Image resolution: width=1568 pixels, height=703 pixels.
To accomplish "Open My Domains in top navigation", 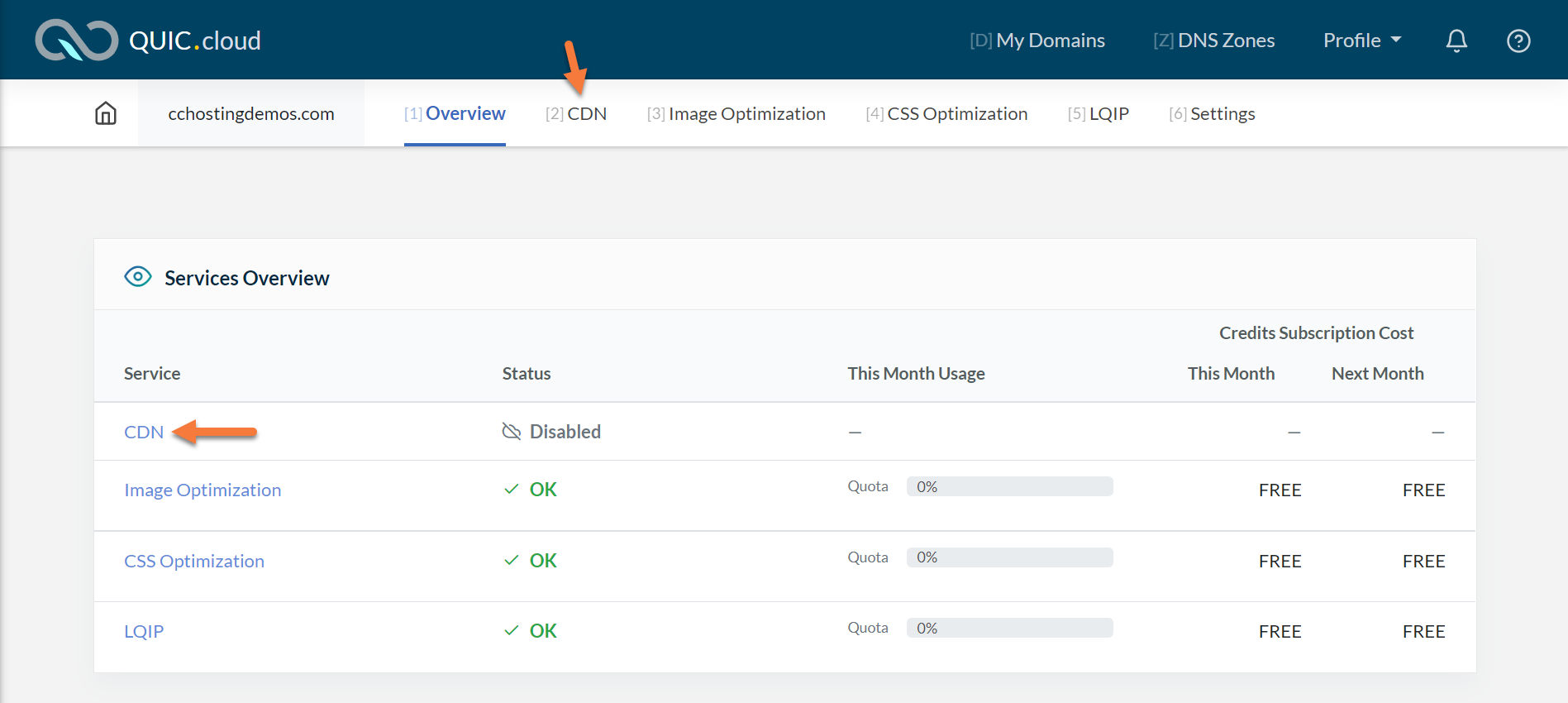I will 1037,41.
